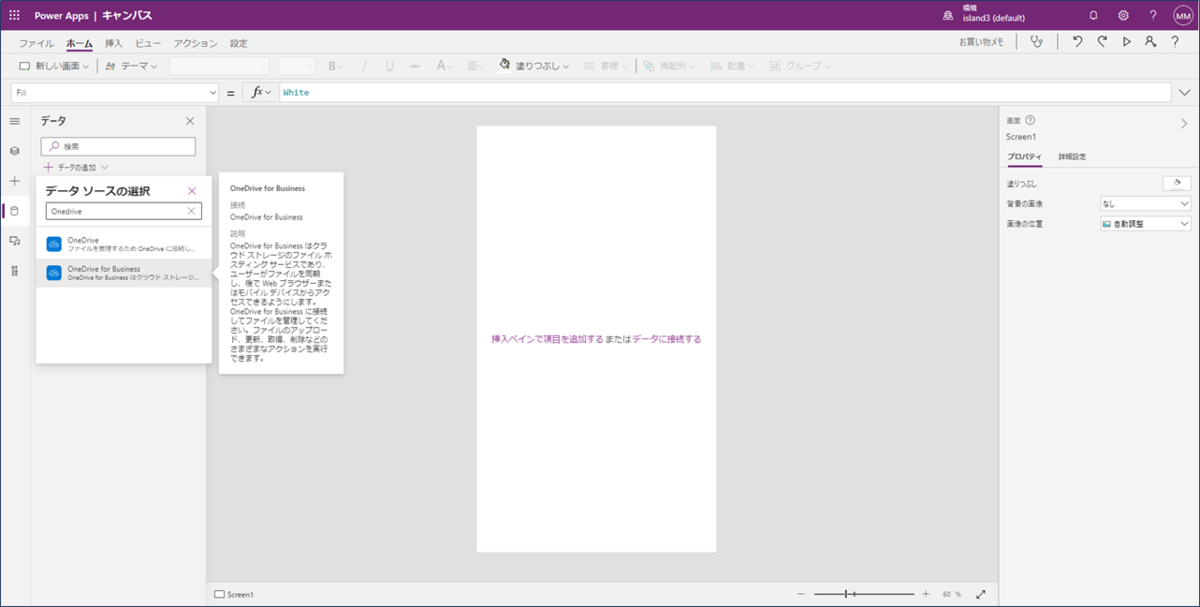The width and height of the screenshot is (1200, 607).
Task: Close the データ pane
Action: pyautogui.click(x=190, y=121)
